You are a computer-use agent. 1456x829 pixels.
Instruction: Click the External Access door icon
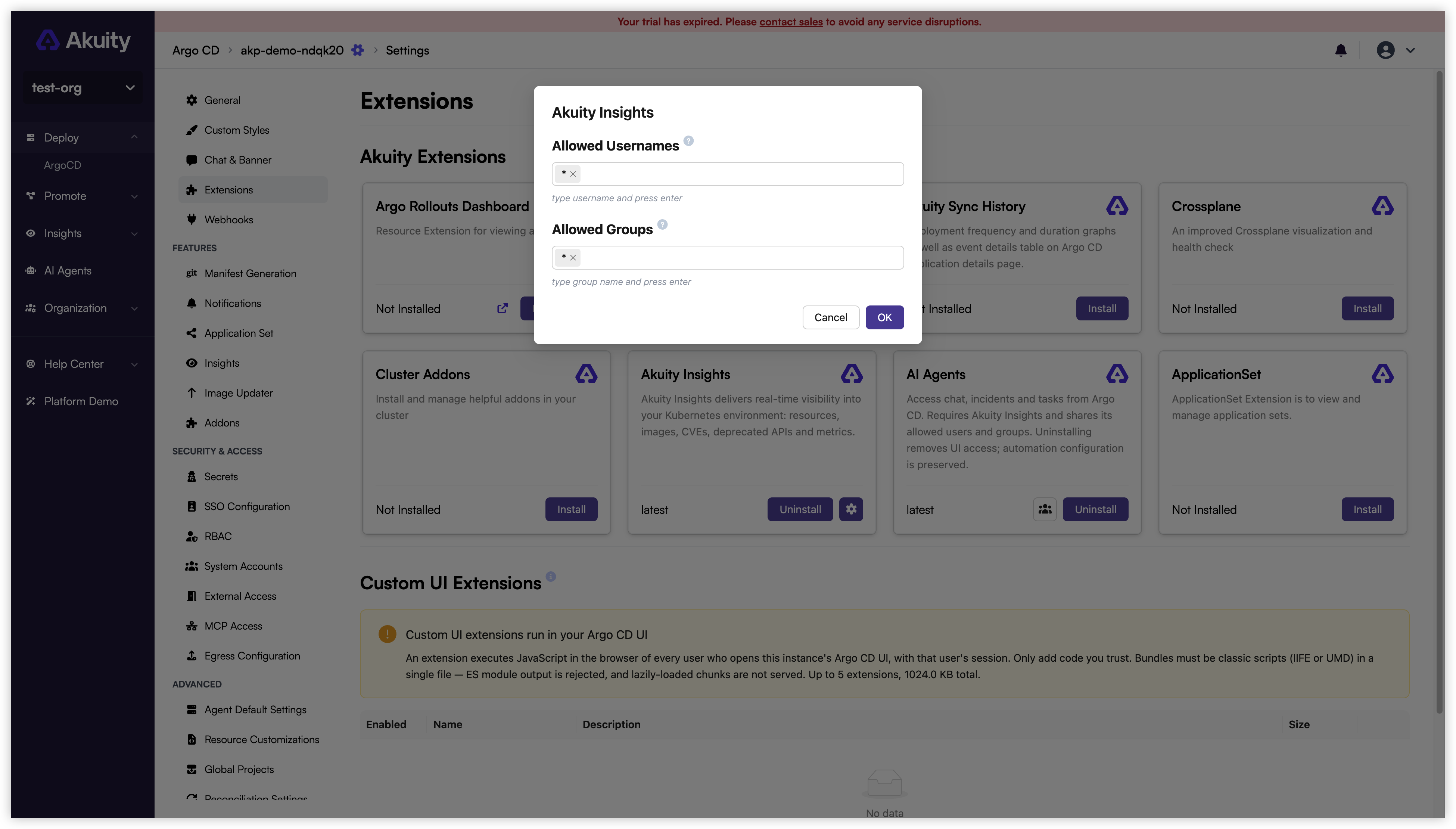coord(191,596)
